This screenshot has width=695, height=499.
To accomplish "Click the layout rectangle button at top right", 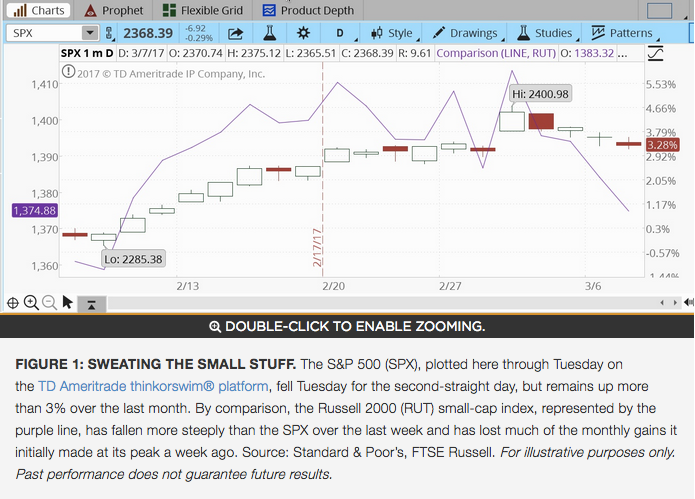I will tap(660, 11).
